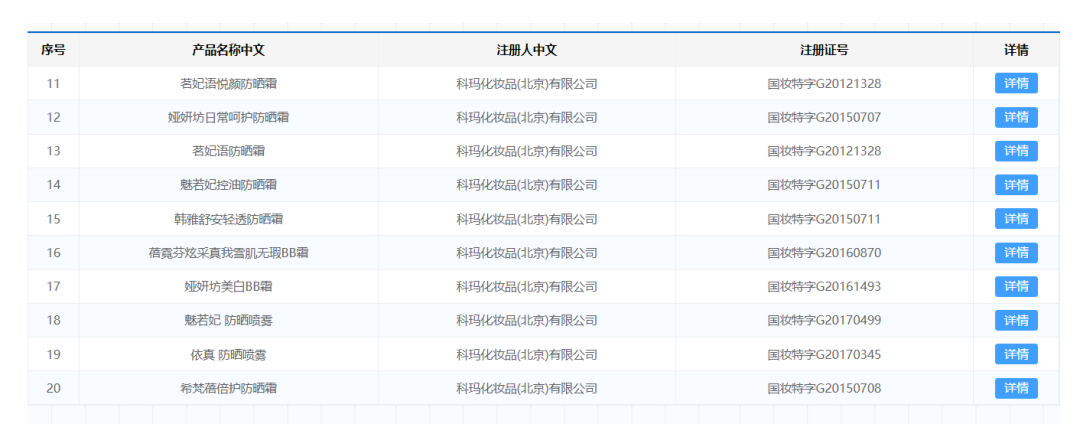This screenshot has height=424, width=1080.
Task: Click registration number 国妆特字G20170499
Action: pos(824,321)
